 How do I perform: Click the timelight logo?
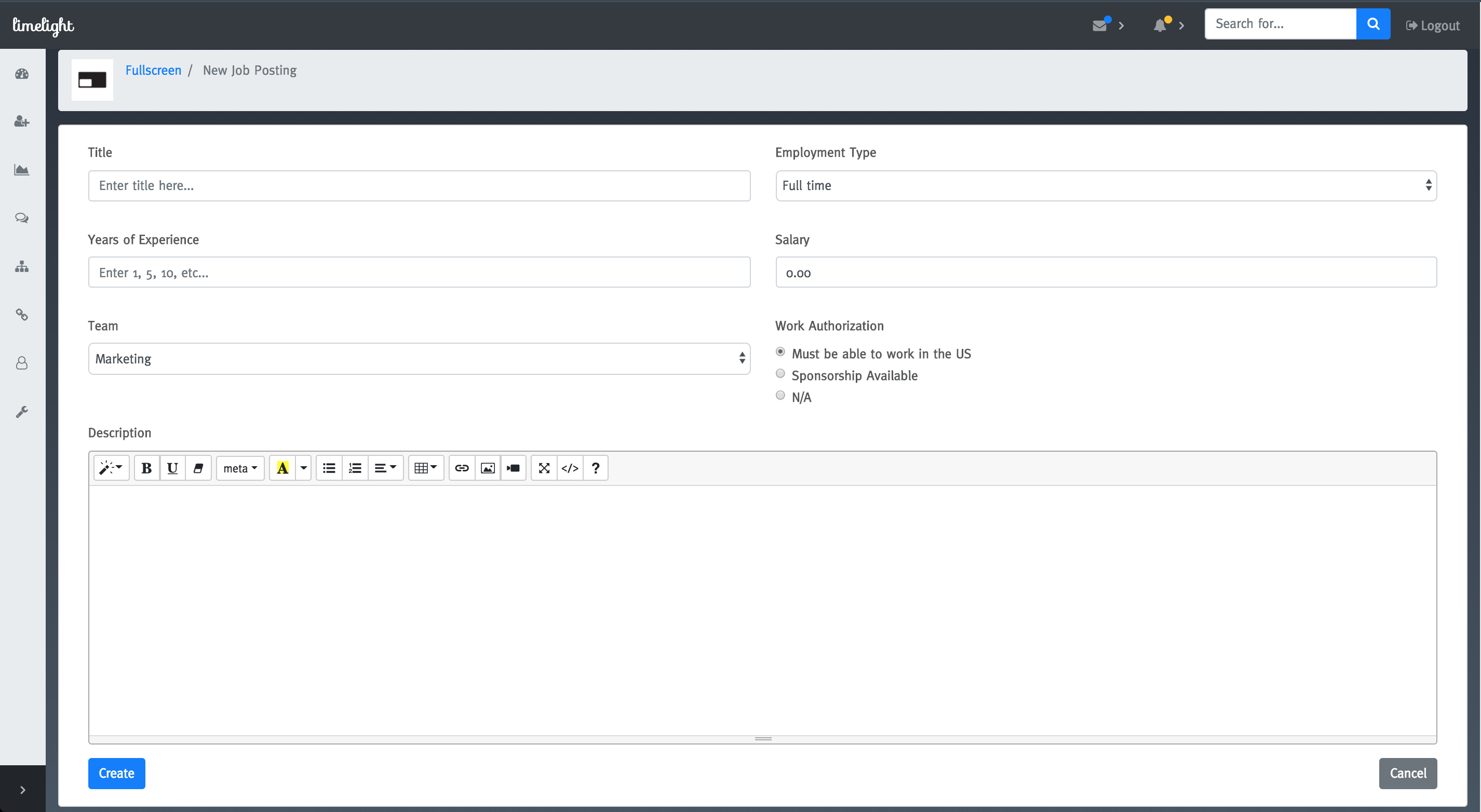click(x=43, y=25)
